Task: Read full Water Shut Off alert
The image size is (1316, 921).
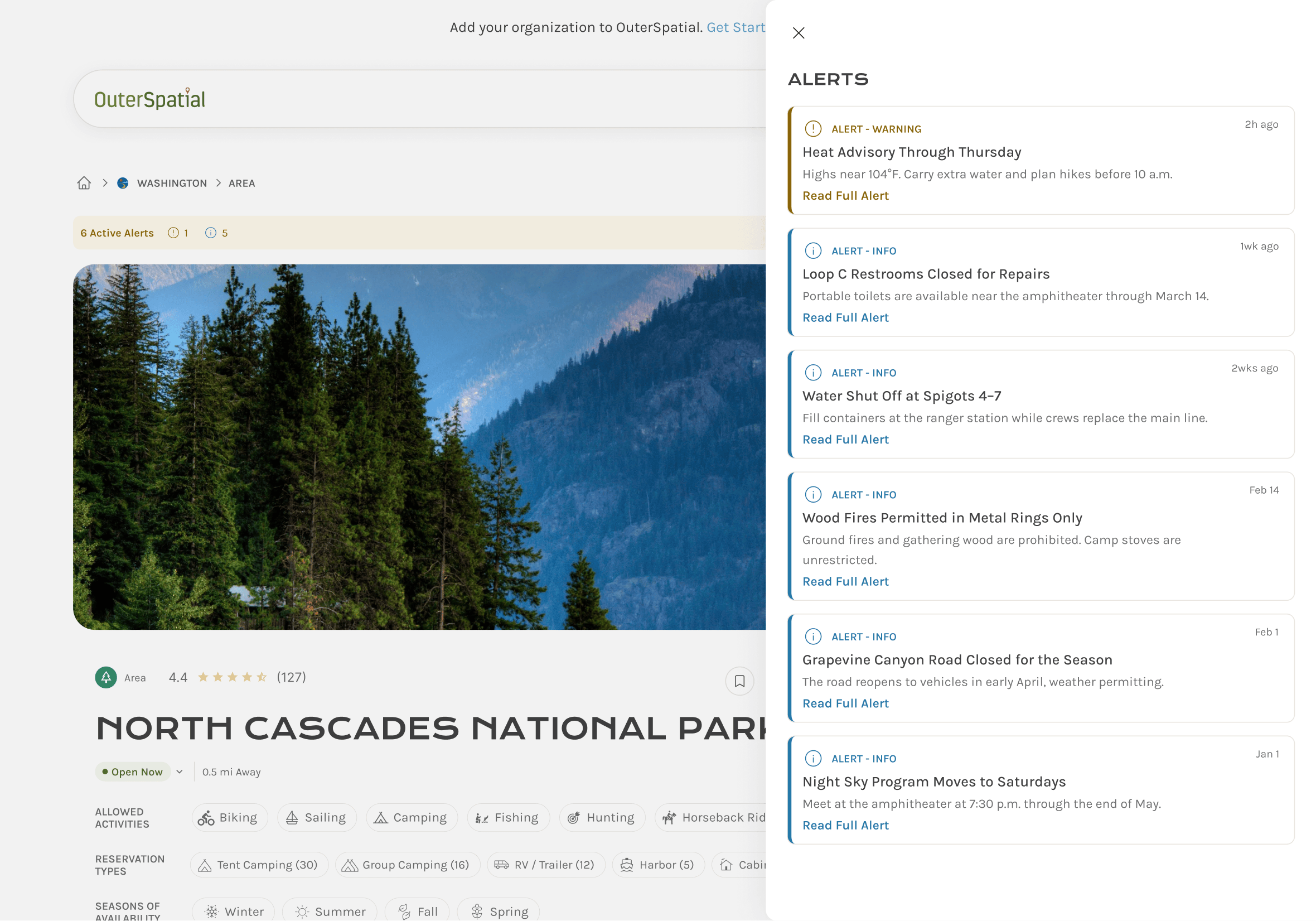Action: point(845,439)
